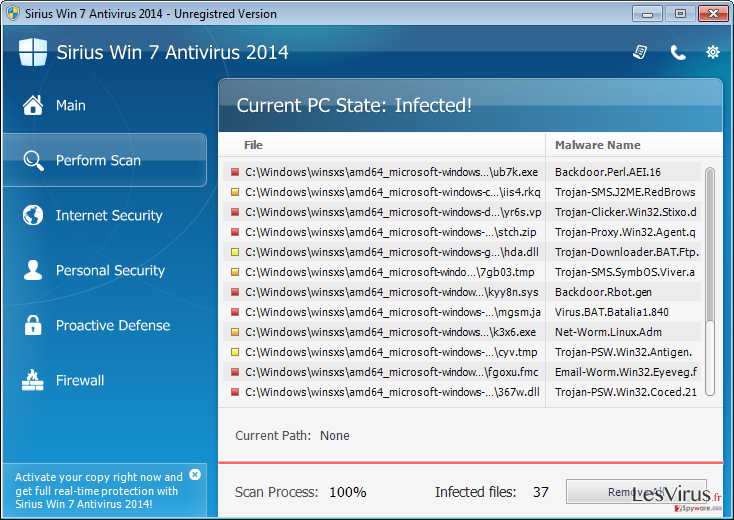Open settings gear icon in header

click(x=713, y=52)
